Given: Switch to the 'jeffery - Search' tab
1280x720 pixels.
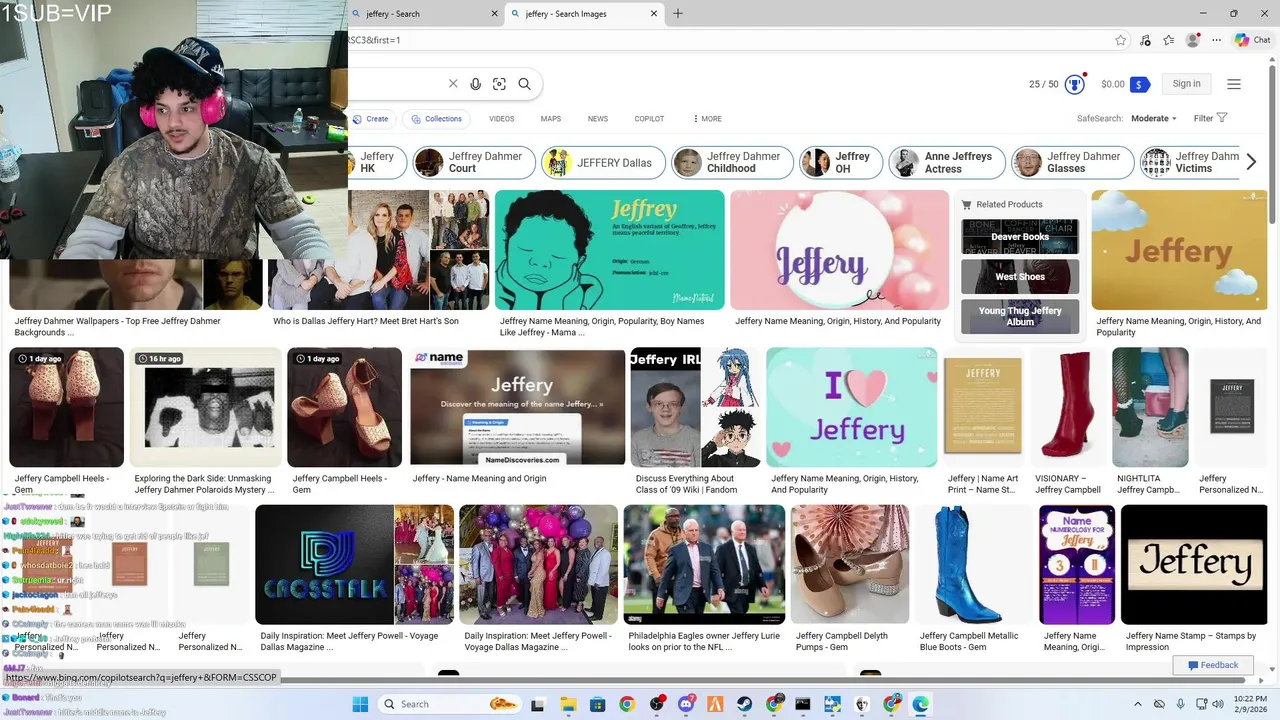Looking at the screenshot, I should (x=424, y=14).
